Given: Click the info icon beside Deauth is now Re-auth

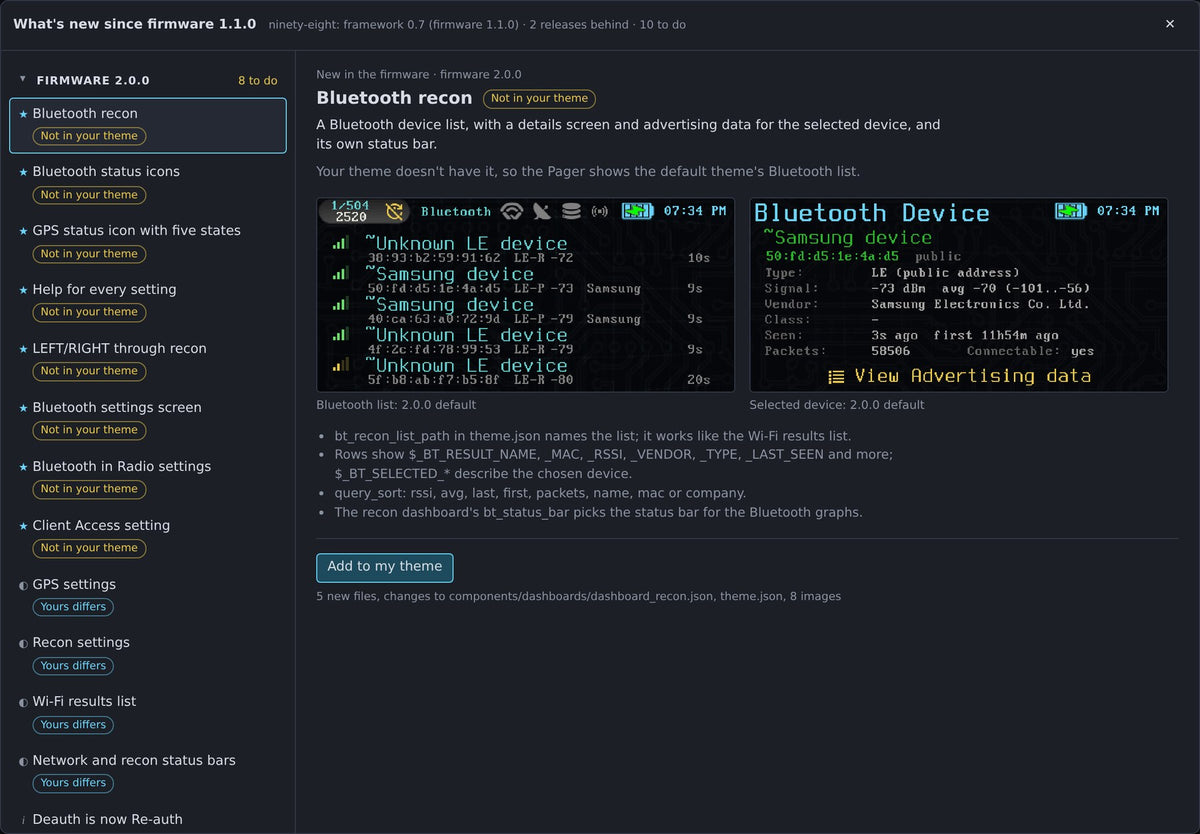Looking at the screenshot, I should 23,820.
